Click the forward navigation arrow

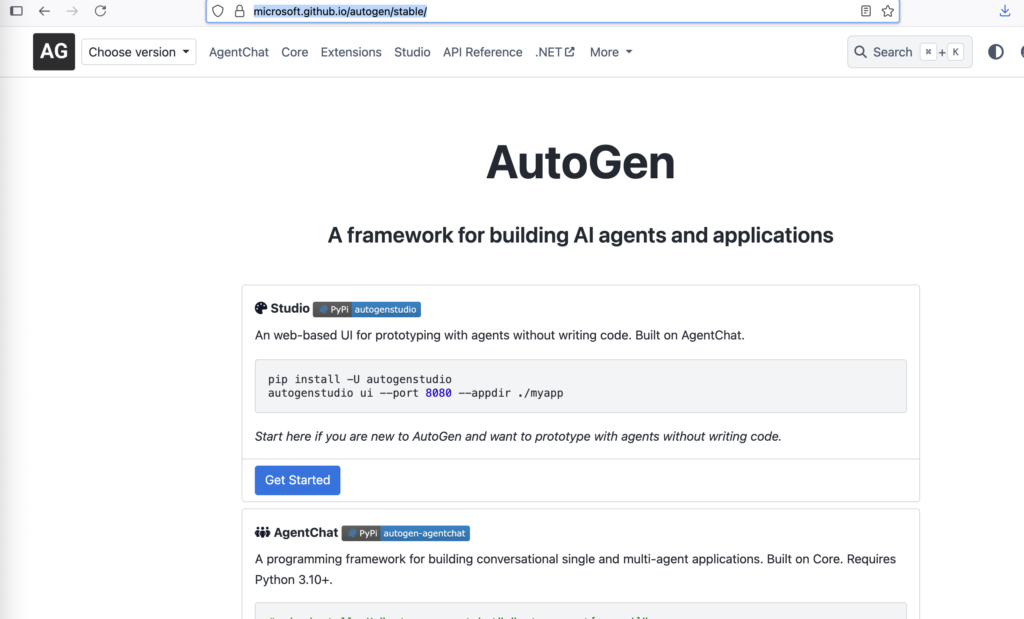click(x=72, y=11)
